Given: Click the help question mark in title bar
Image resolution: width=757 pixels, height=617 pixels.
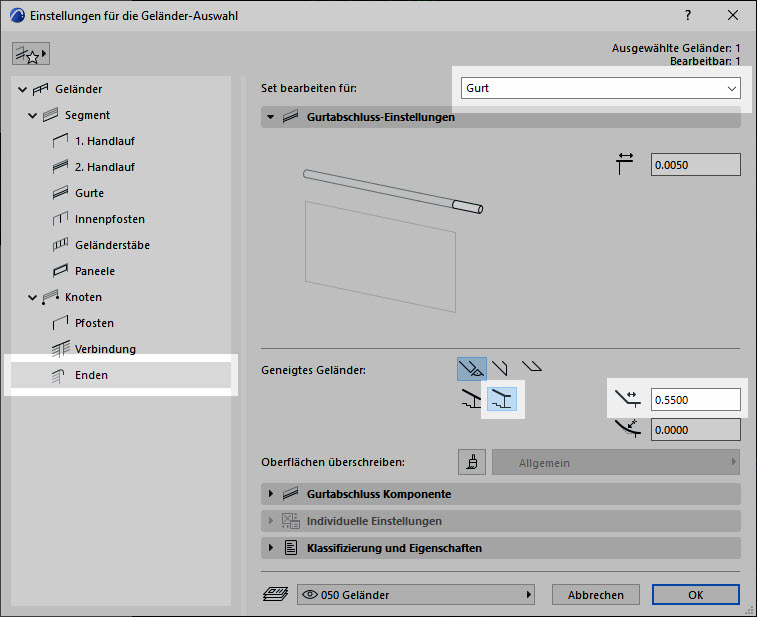Looking at the screenshot, I should [688, 16].
